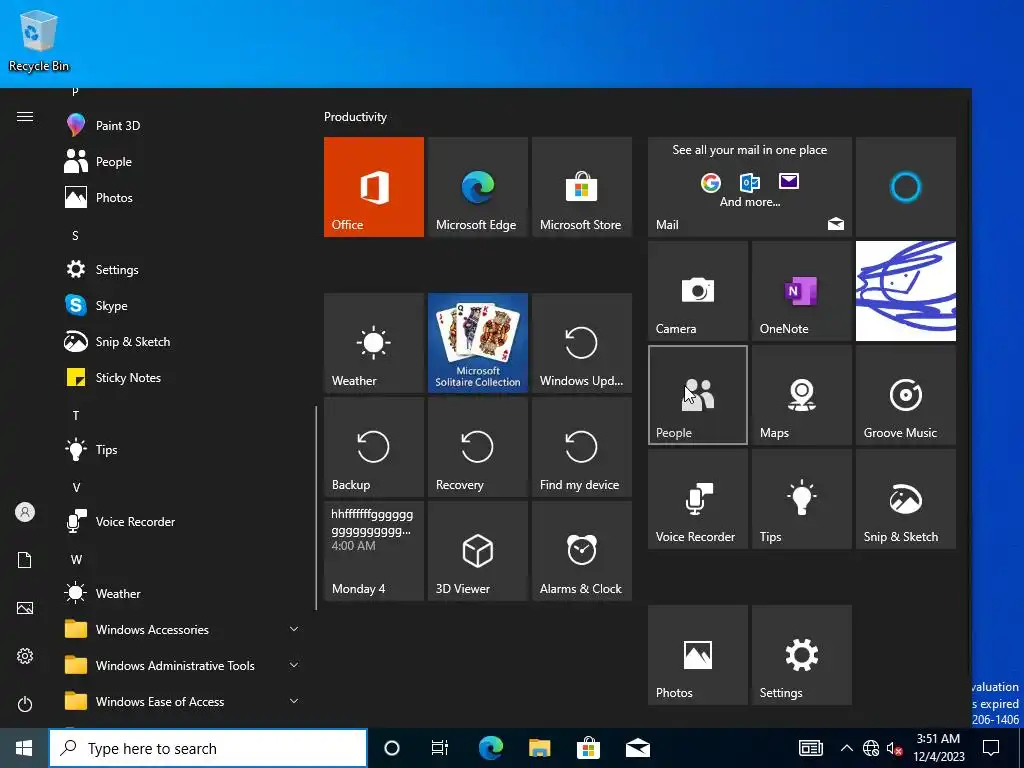The height and width of the screenshot is (768, 1024).
Task: Open Weather from the app list
Action: tap(182, 594)
